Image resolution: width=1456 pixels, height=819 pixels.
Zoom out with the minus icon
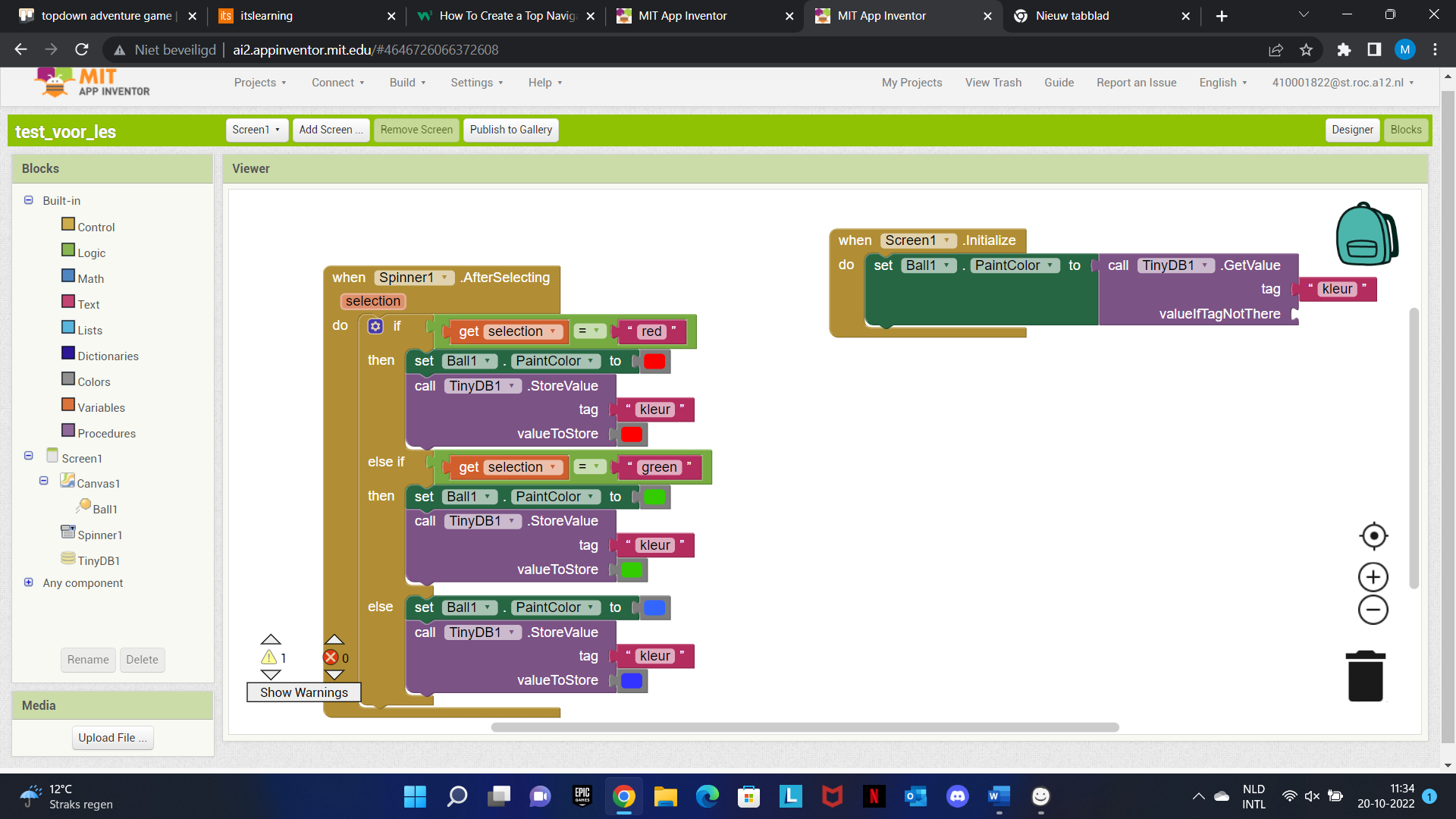[x=1373, y=610]
